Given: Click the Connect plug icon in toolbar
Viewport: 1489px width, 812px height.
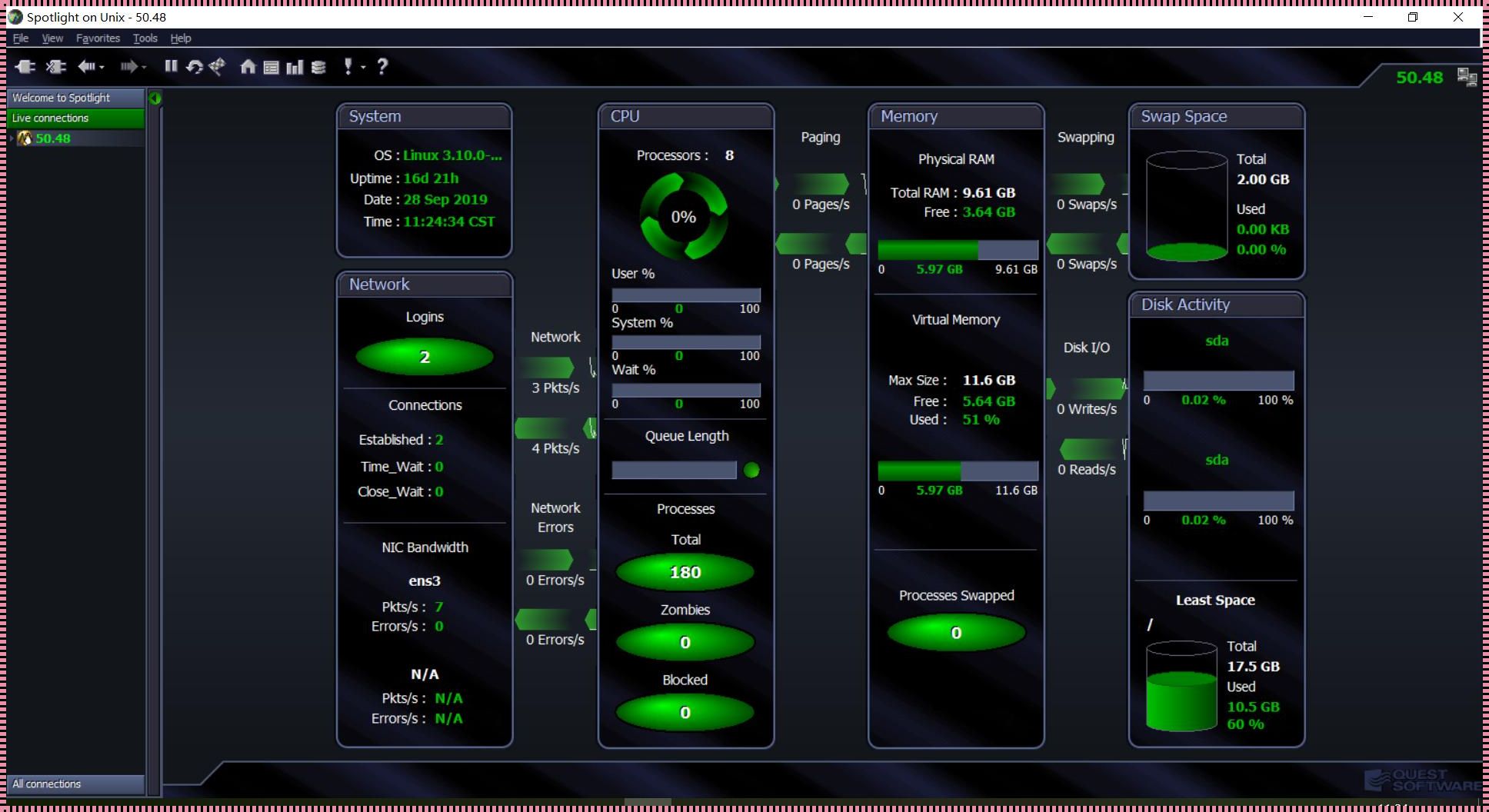Looking at the screenshot, I should pyautogui.click(x=25, y=67).
